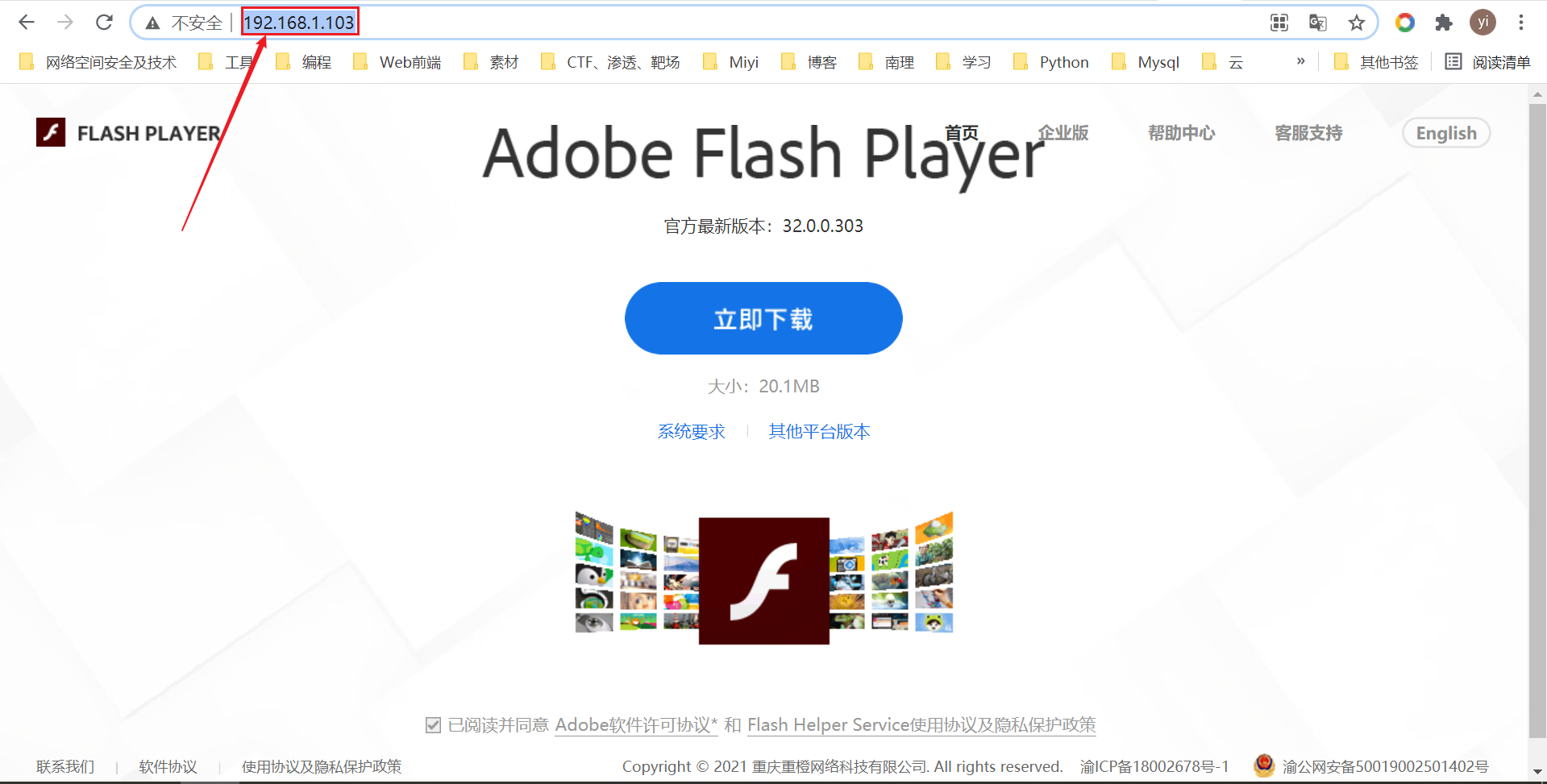1547x784 pixels.
Task: Open the Chrome three-dot menu
Action: (x=1521, y=23)
